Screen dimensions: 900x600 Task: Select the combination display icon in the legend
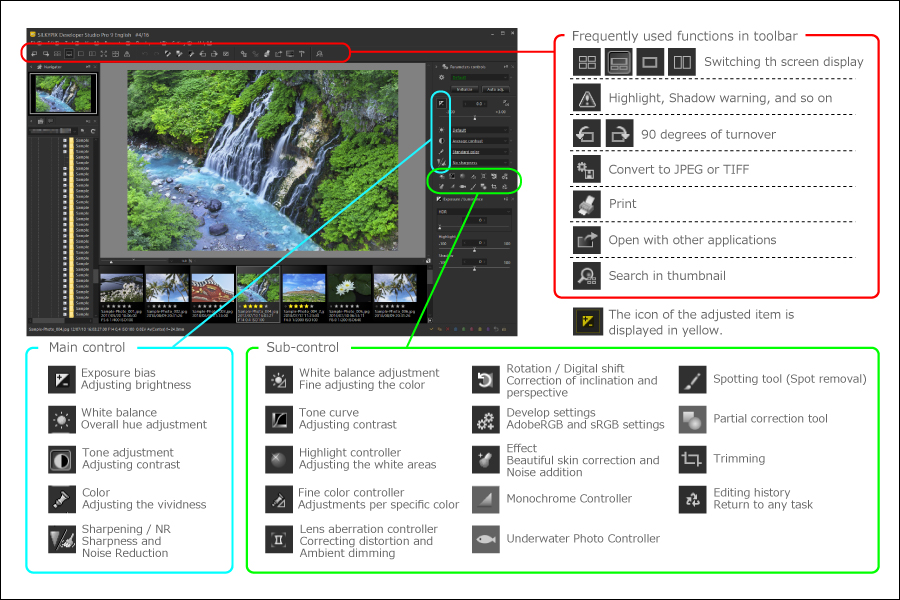tap(618, 62)
